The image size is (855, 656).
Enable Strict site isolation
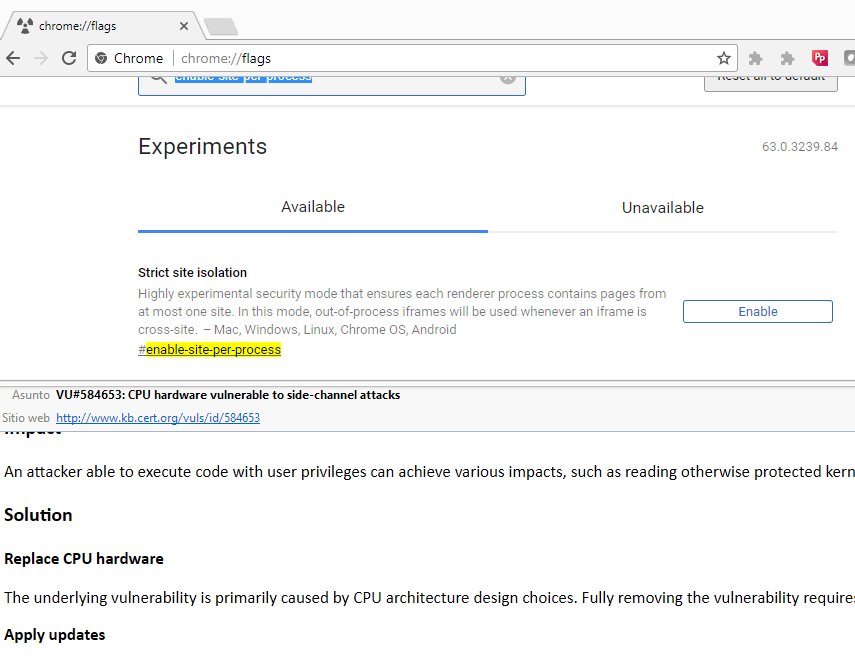[x=758, y=311]
